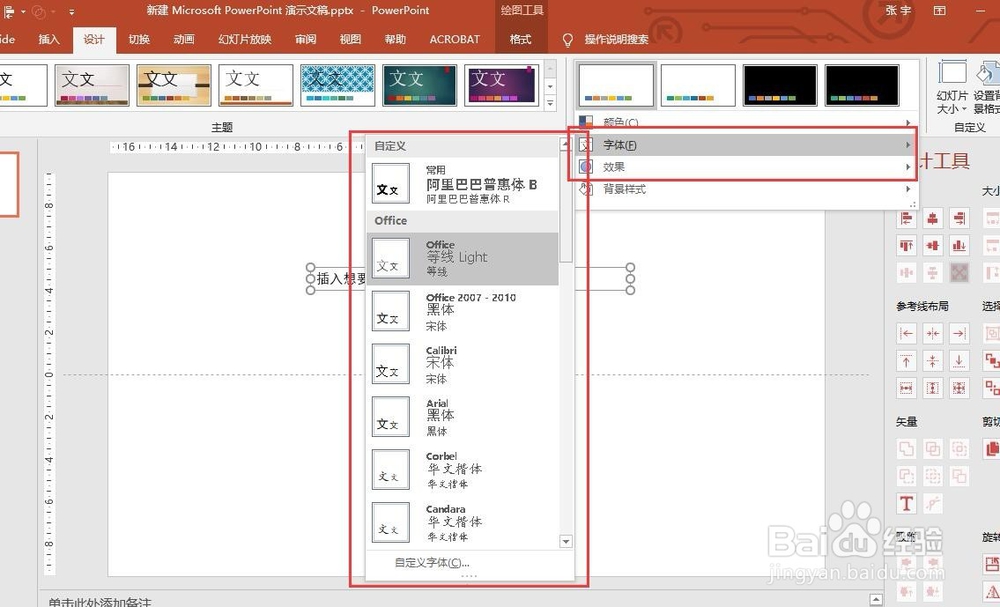
Task: Switch to the 动画 ribbon tab
Action: pos(184,40)
